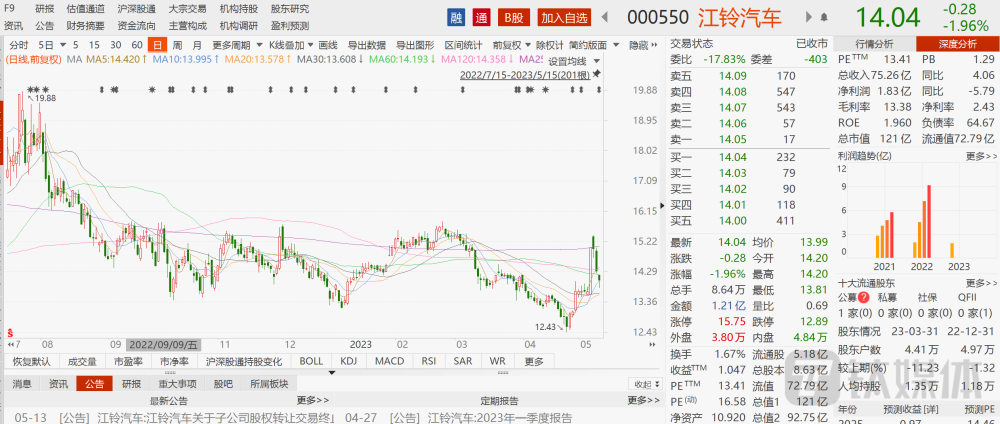Image resolution: width=1000 pixels, height=424 pixels.
Task: Click the 区间统计 range statistics button
Action: coord(464,45)
